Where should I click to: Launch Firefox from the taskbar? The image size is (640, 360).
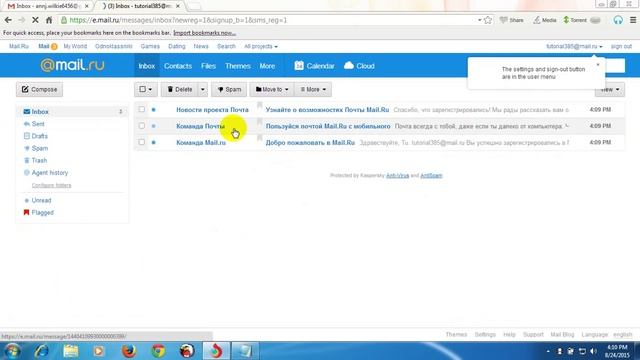click(x=129, y=351)
